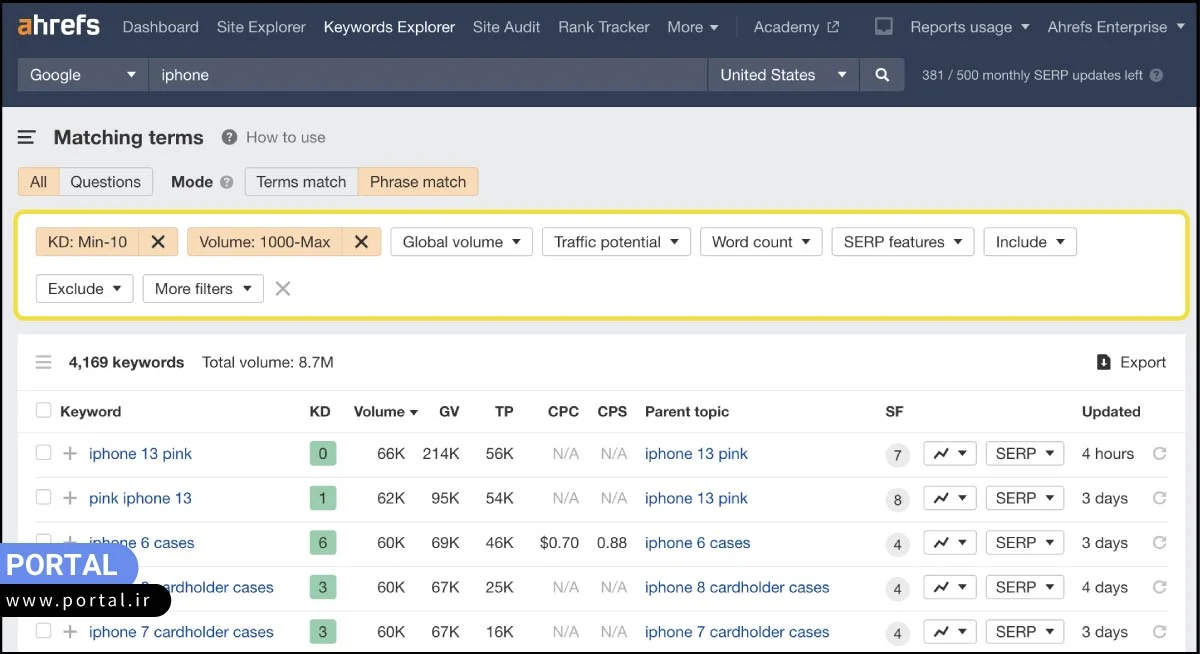Go to Site Explorer in the top menu

click(x=261, y=27)
